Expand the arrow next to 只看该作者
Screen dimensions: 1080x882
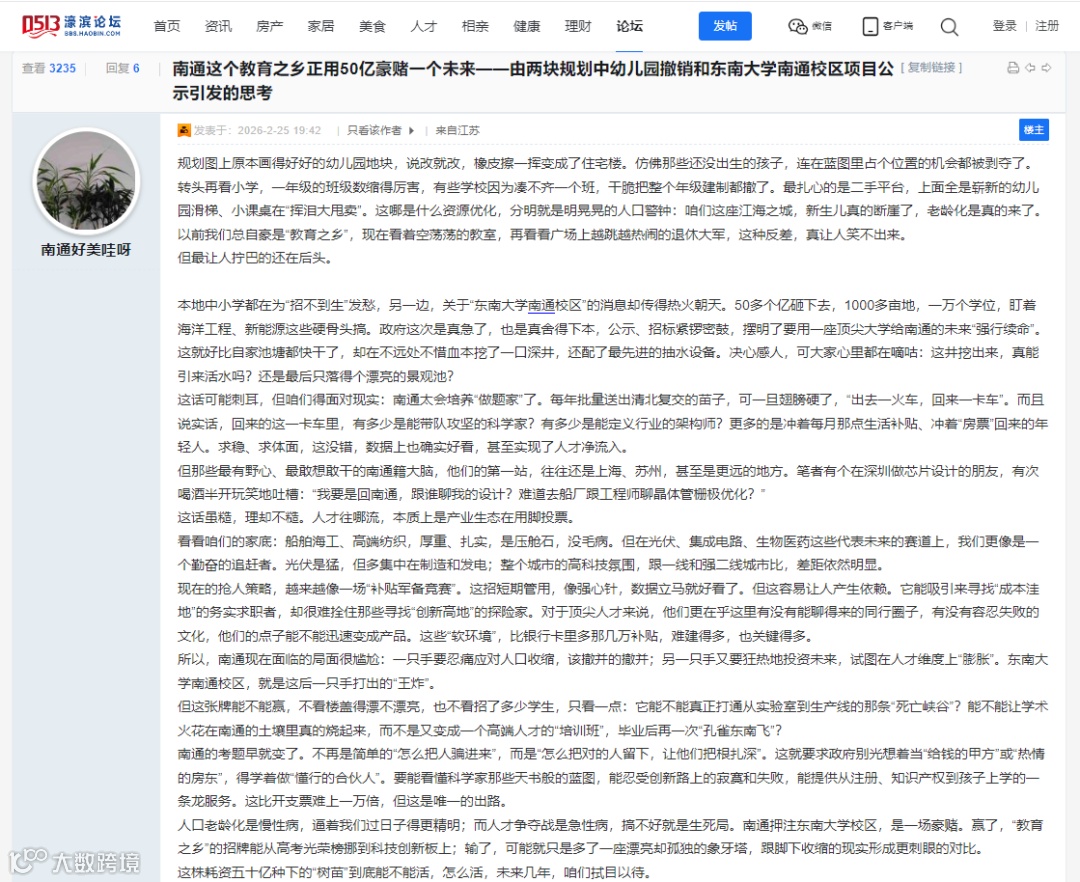(x=412, y=130)
